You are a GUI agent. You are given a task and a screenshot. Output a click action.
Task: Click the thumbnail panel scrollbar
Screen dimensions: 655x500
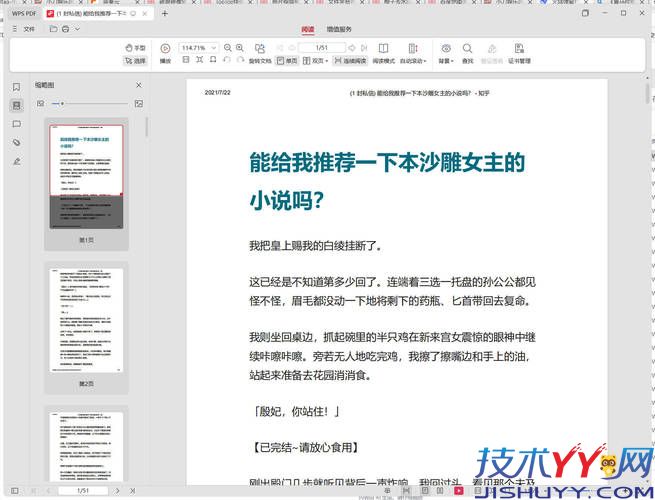[x=147, y=127]
